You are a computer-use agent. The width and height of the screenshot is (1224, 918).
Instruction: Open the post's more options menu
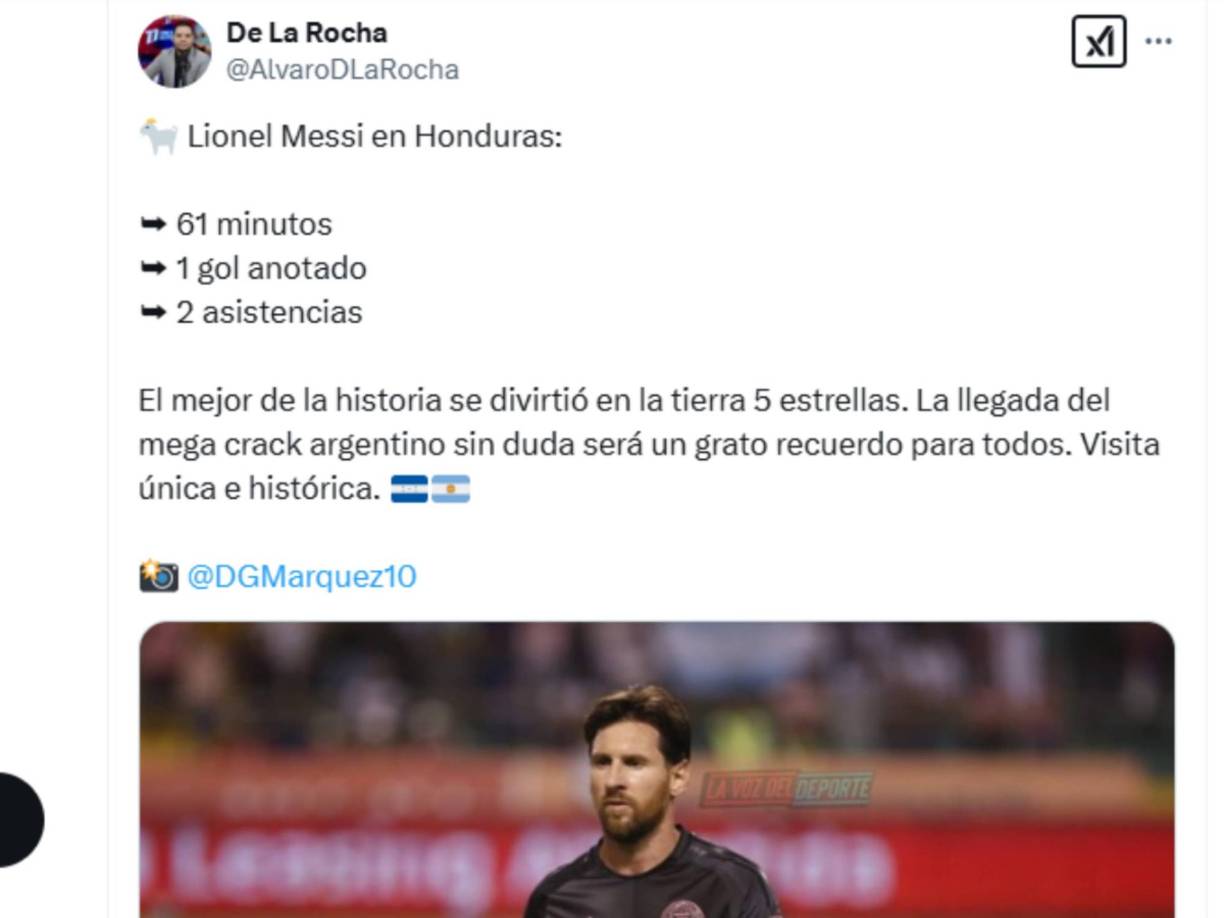tap(1158, 42)
